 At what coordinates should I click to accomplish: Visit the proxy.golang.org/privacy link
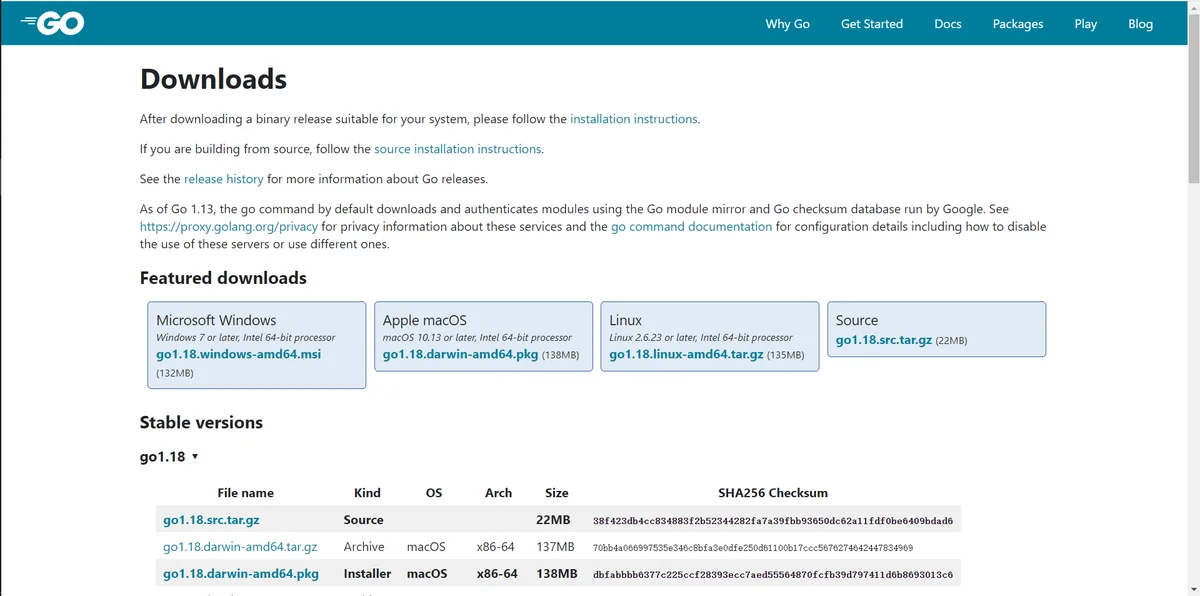229,227
